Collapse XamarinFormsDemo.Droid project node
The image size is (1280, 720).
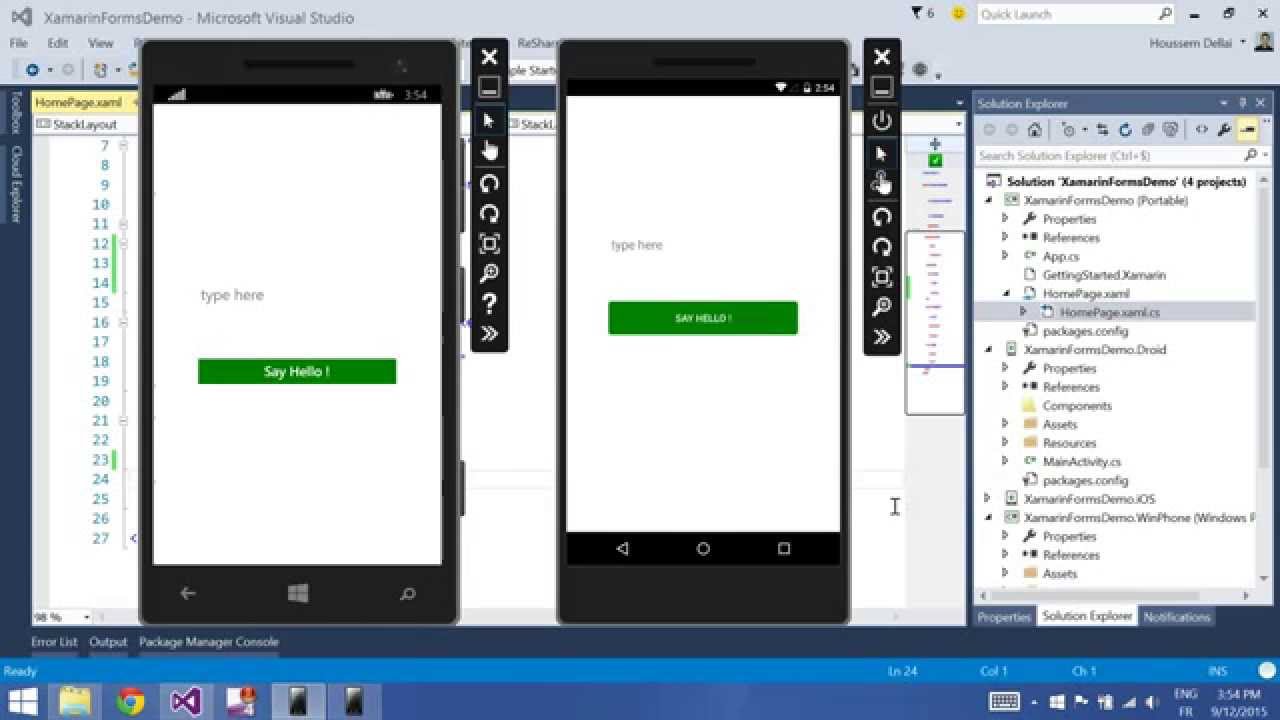coord(989,349)
